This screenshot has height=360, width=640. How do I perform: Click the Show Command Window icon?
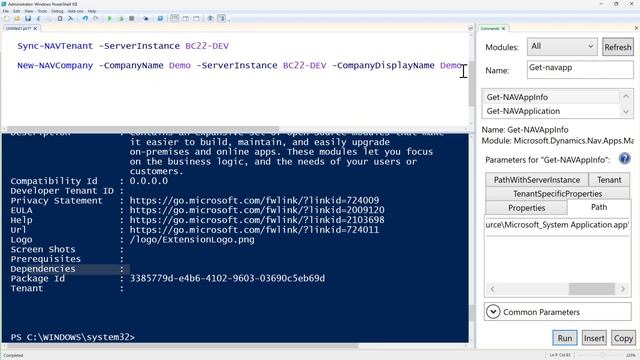tap(211, 19)
